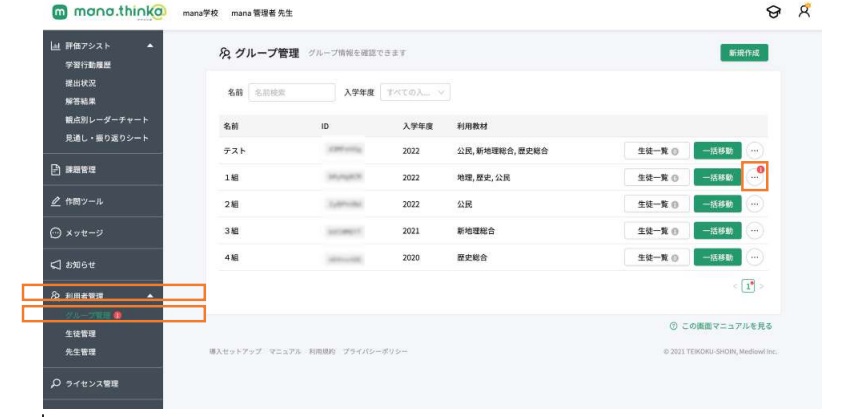Click 一括移動 for 1組 group

click(718, 177)
